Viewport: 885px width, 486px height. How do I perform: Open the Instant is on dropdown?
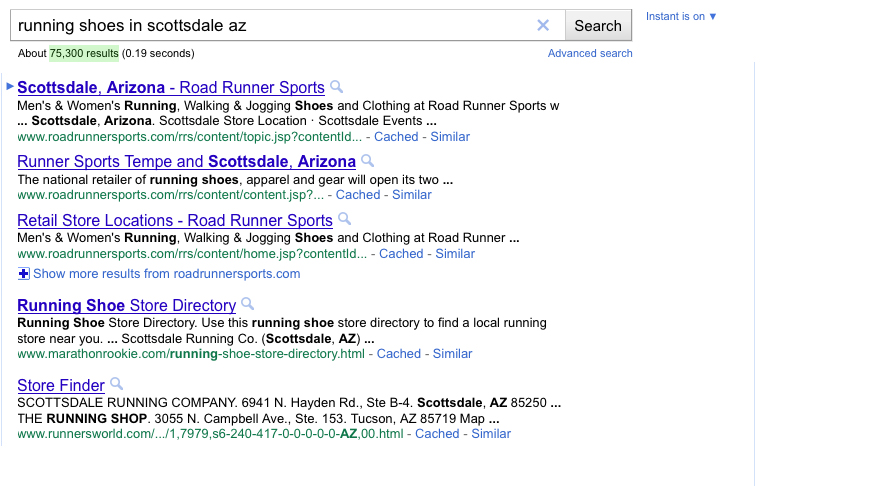coord(681,16)
